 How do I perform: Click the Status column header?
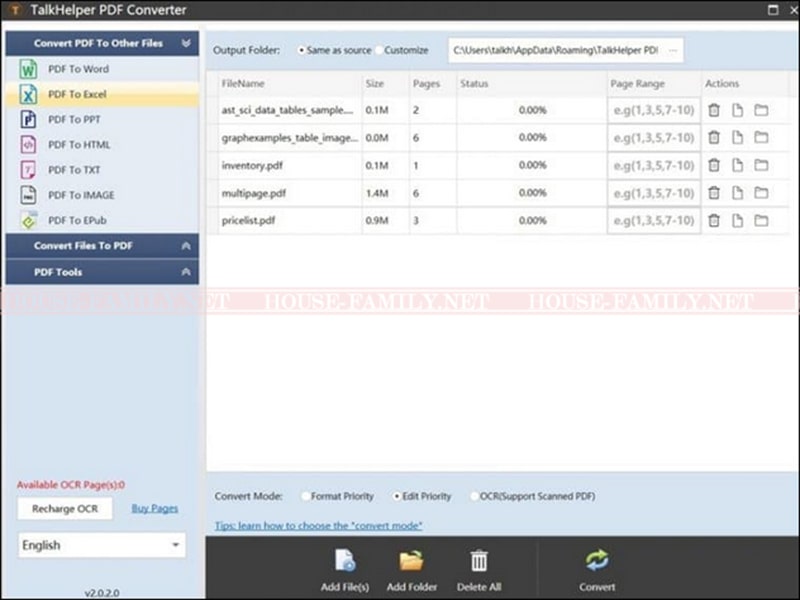click(532, 84)
